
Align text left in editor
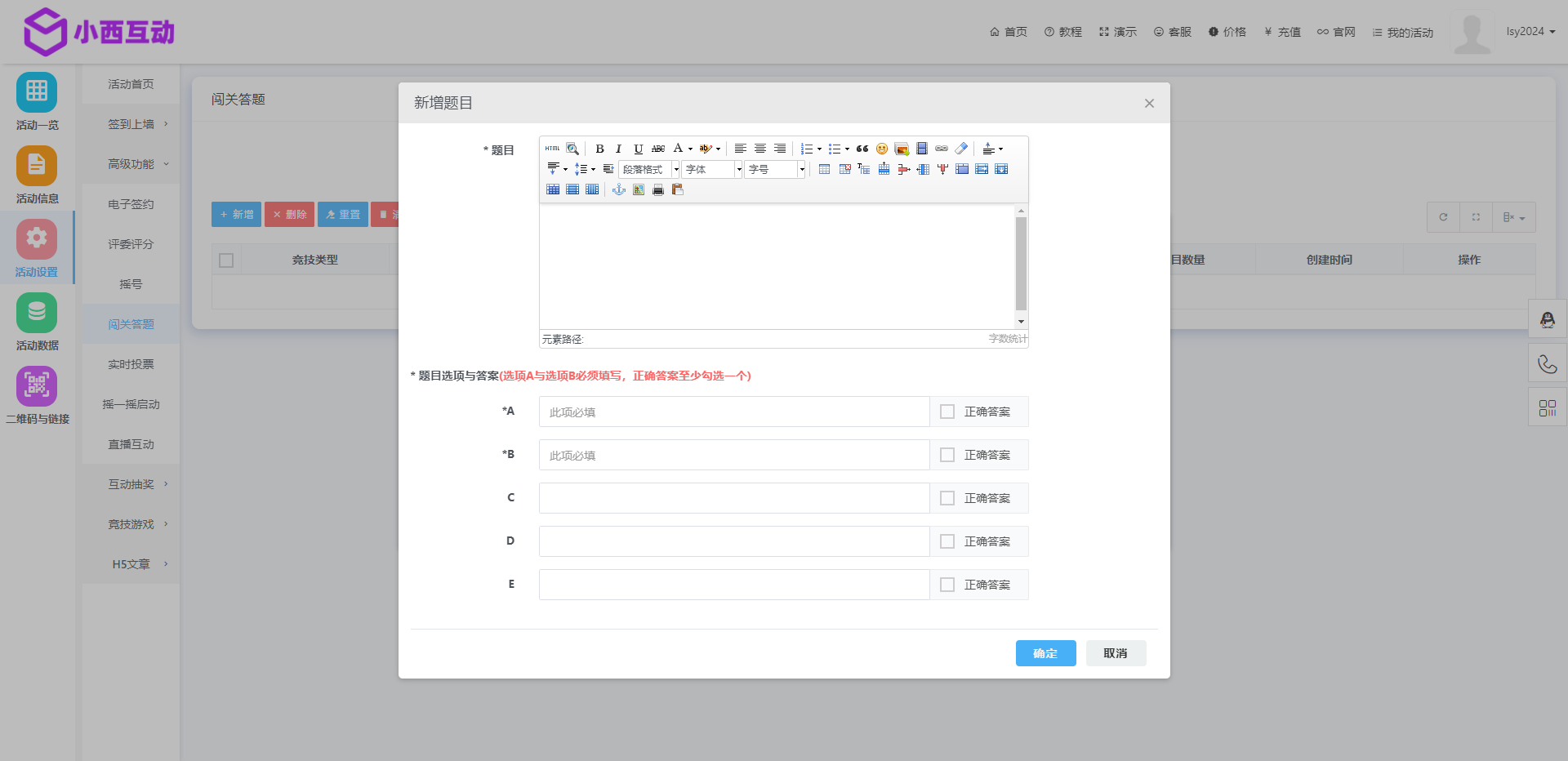pyautogui.click(x=741, y=149)
